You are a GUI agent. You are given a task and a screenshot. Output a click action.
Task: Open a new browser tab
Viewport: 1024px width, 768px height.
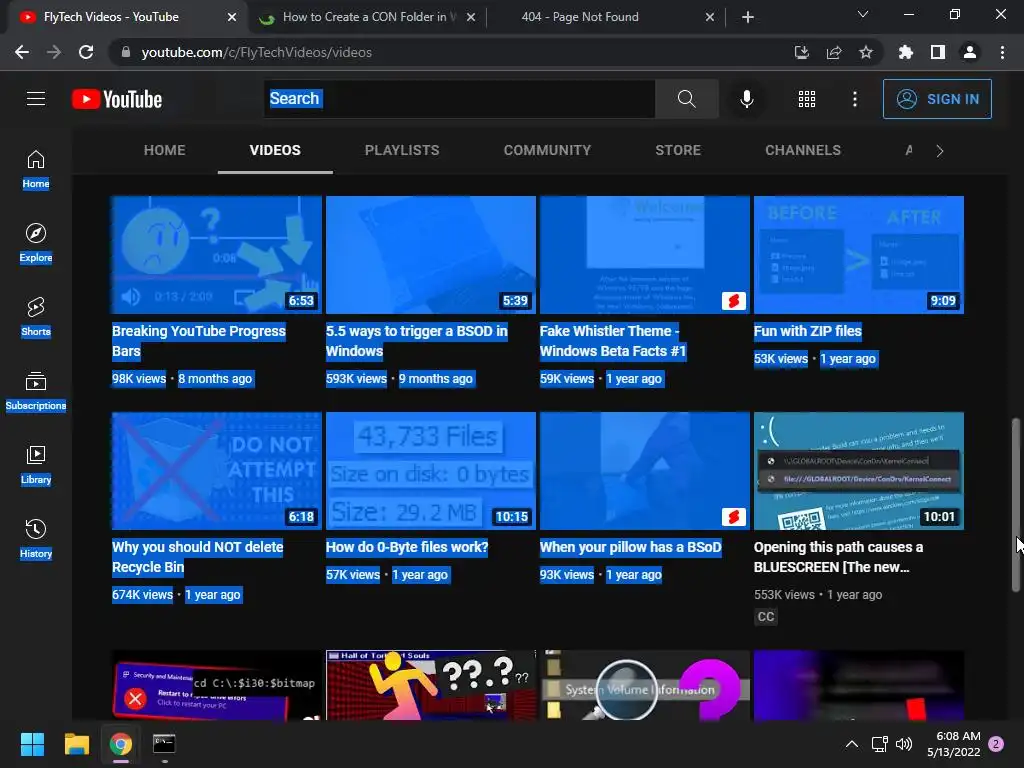point(748,17)
